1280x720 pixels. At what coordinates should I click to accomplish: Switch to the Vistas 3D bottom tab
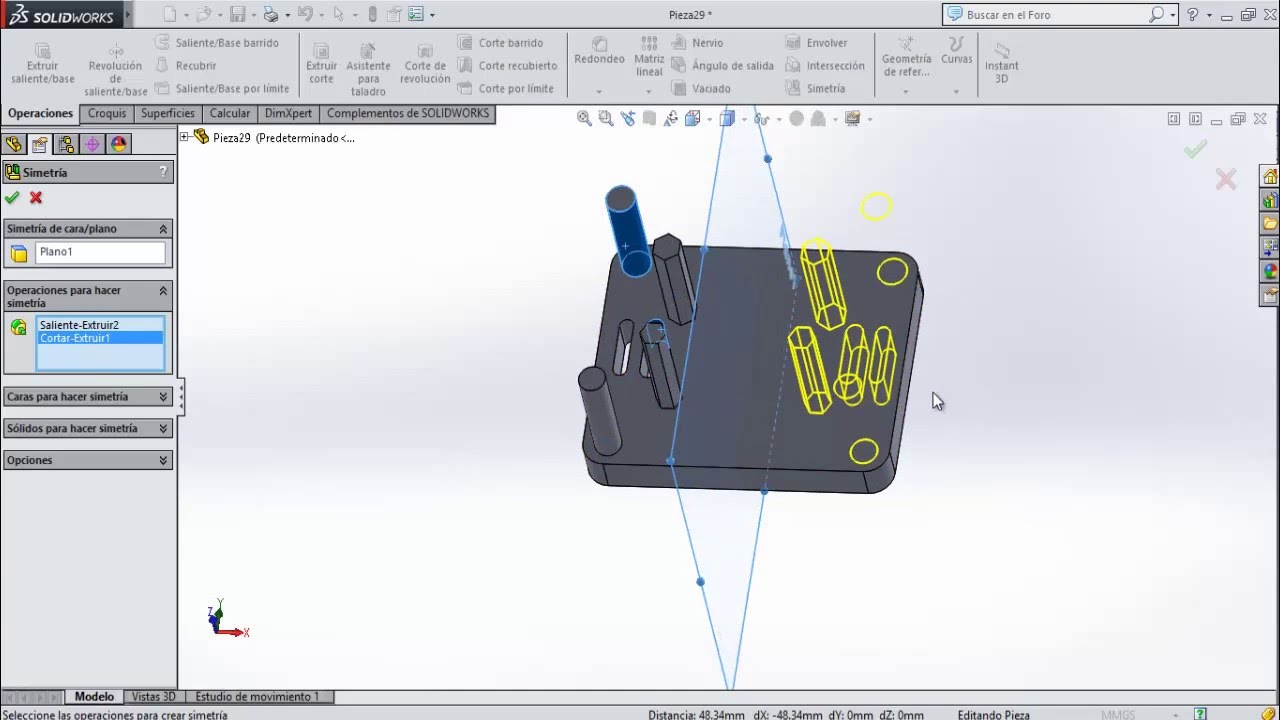(x=154, y=697)
